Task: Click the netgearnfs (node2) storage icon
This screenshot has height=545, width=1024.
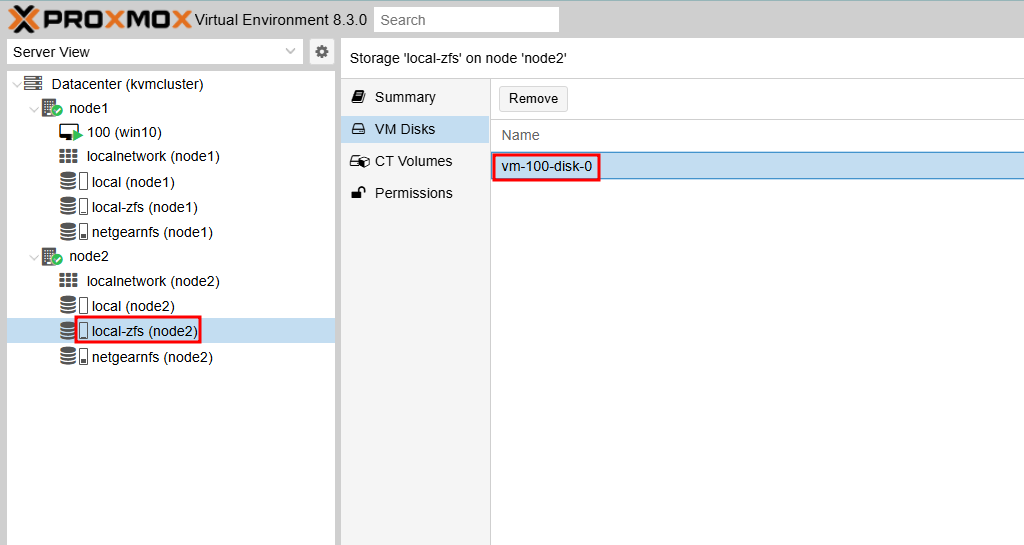Action: point(73,356)
